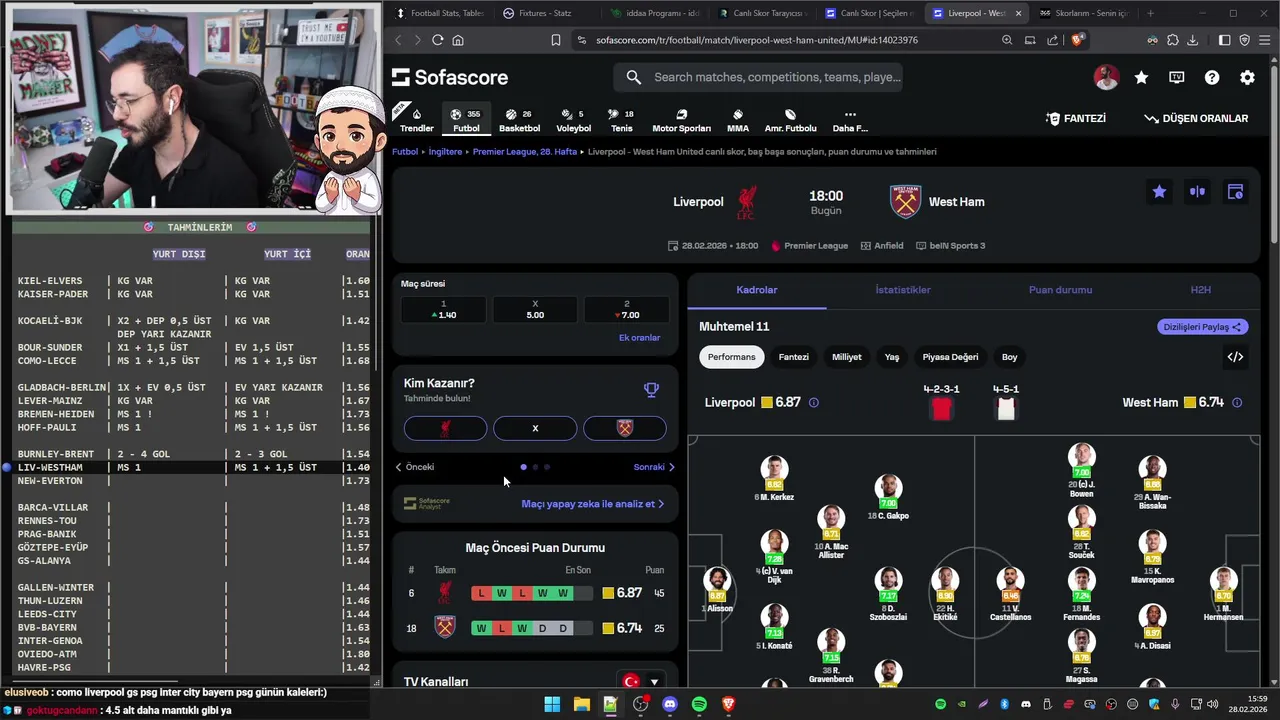
Task: Select Fantezi lineup filter
Action: (794, 357)
